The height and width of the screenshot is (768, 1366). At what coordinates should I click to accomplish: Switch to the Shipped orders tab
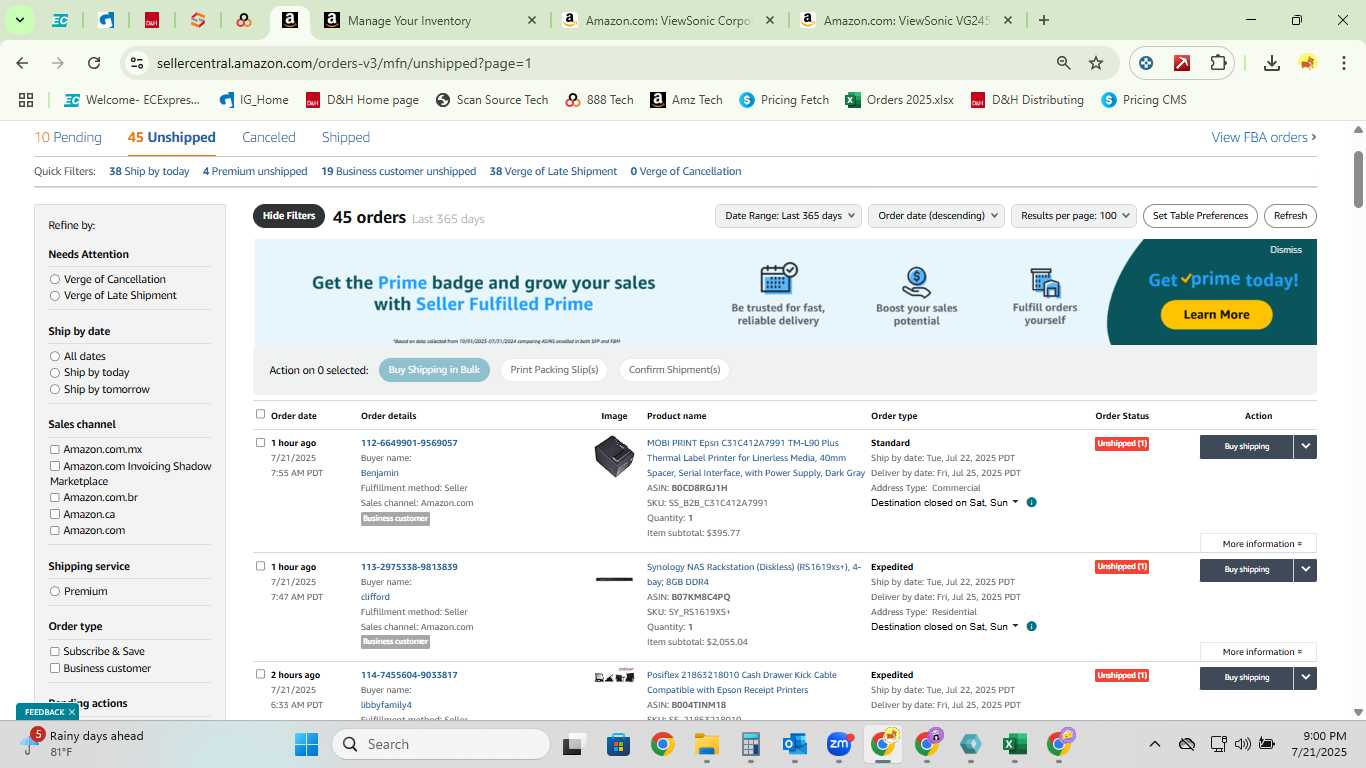[346, 137]
